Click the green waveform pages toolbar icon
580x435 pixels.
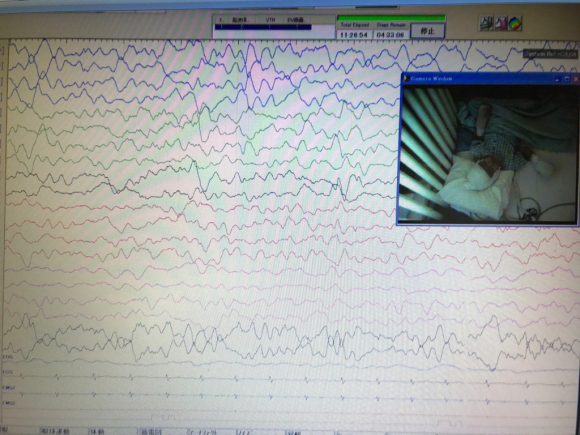(487, 24)
